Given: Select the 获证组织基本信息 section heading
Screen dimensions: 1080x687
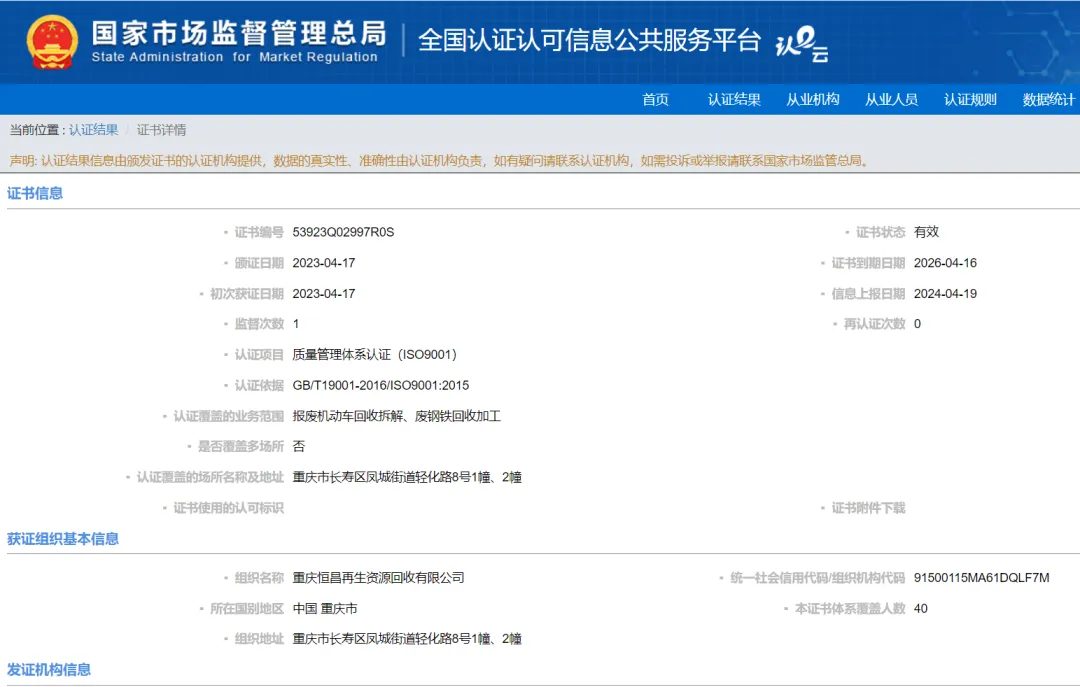Looking at the screenshot, I should pyautogui.click(x=63, y=539).
